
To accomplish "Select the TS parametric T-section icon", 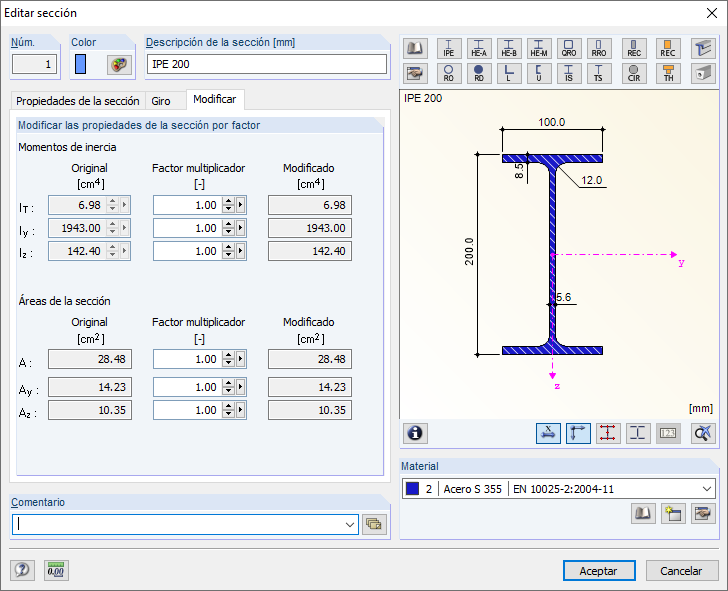I will [598, 73].
